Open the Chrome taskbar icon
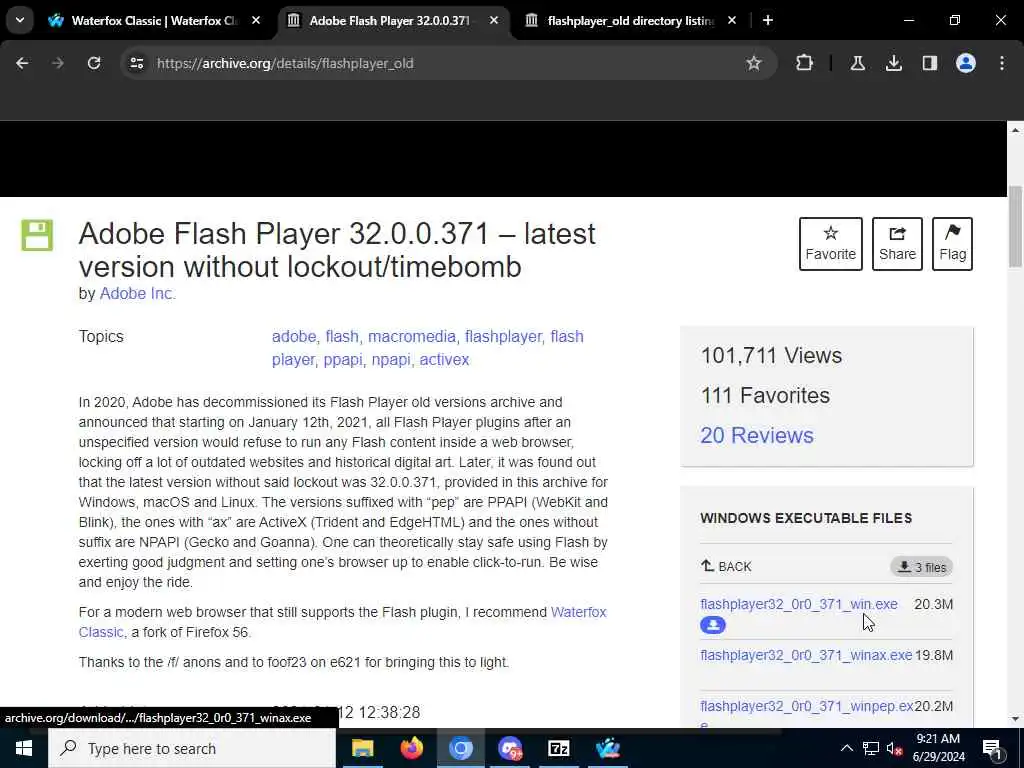The height and width of the screenshot is (768, 1024). (x=460, y=748)
